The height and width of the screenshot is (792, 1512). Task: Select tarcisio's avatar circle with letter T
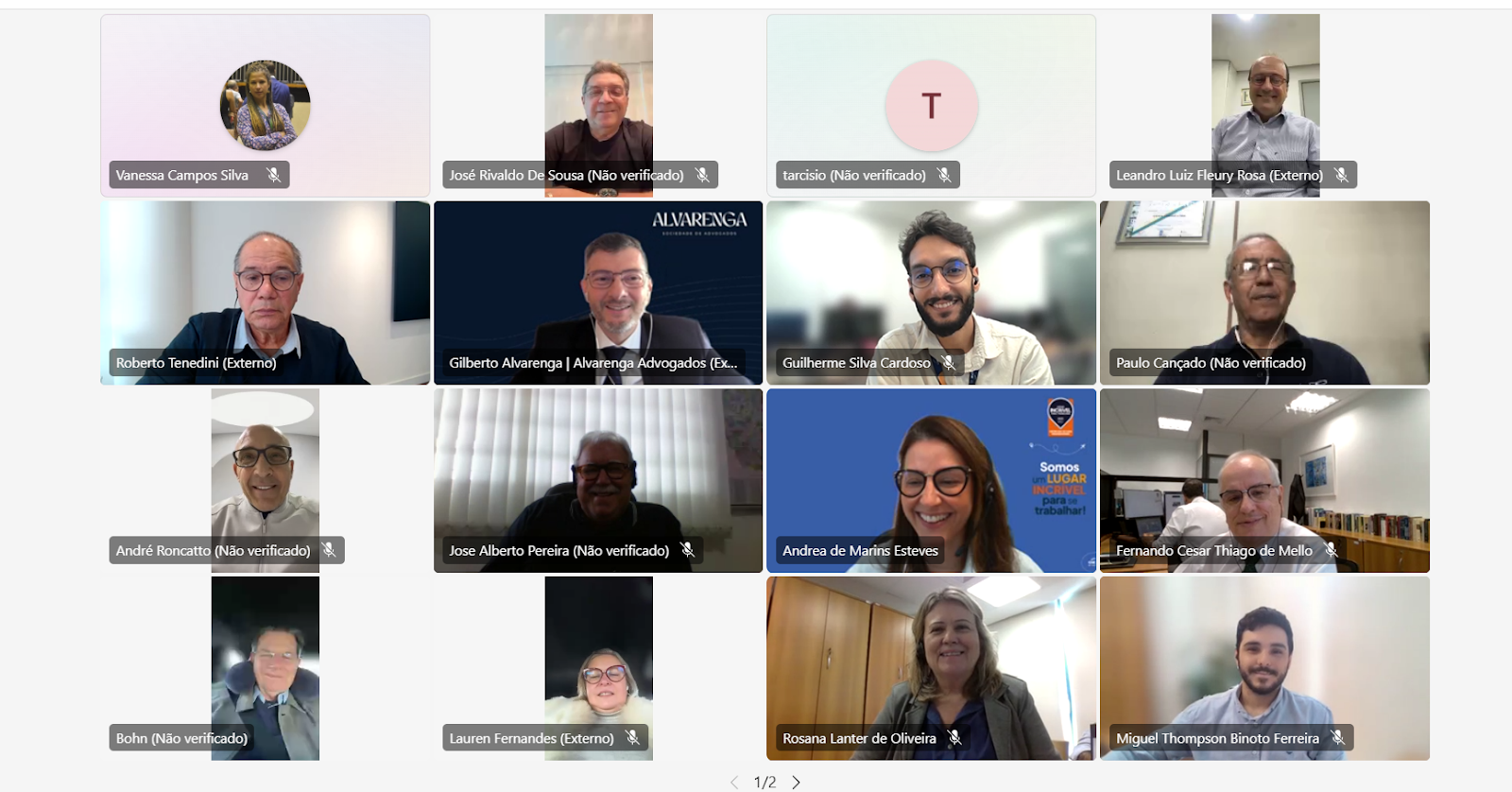pyautogui.click(x=931, y=106)
